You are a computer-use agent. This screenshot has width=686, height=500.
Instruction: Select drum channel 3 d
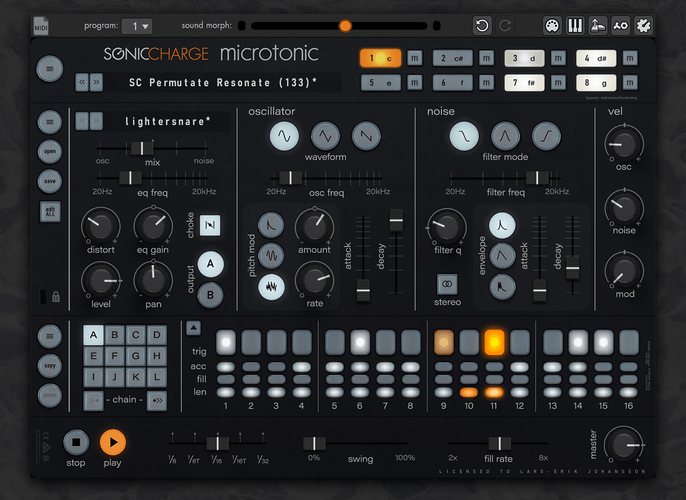pos(524,58)
